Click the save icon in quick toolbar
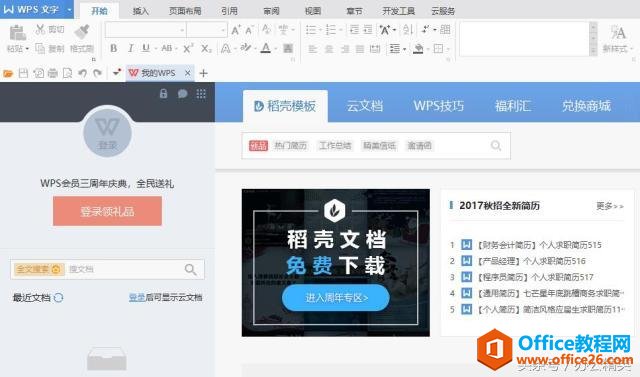Image resolution: width=640 pixels, height=377 pixels. 24,73
